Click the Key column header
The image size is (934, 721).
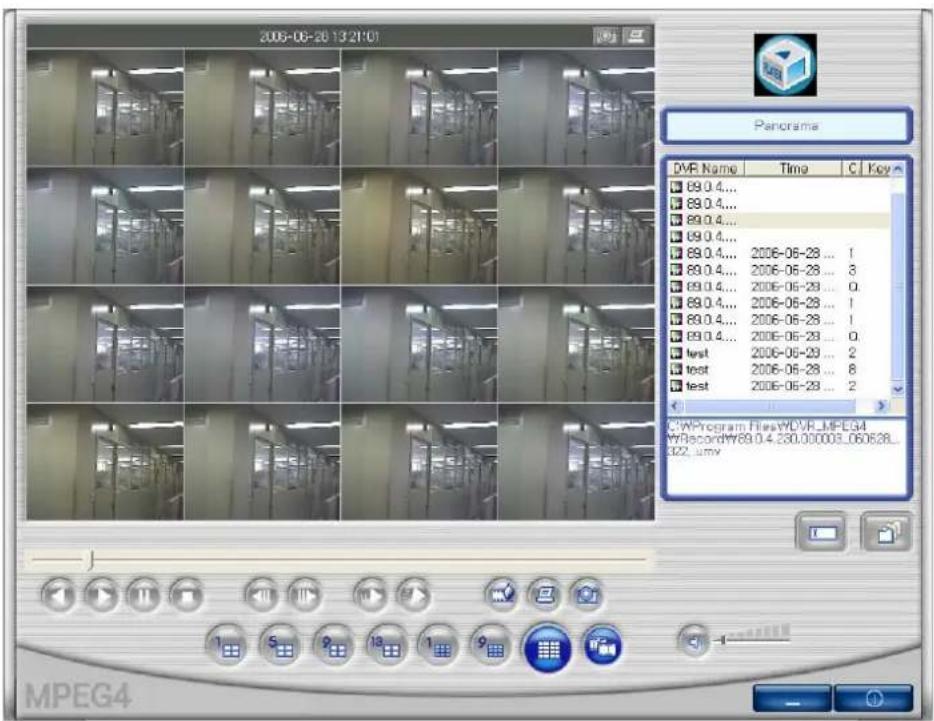coord(877,169)
